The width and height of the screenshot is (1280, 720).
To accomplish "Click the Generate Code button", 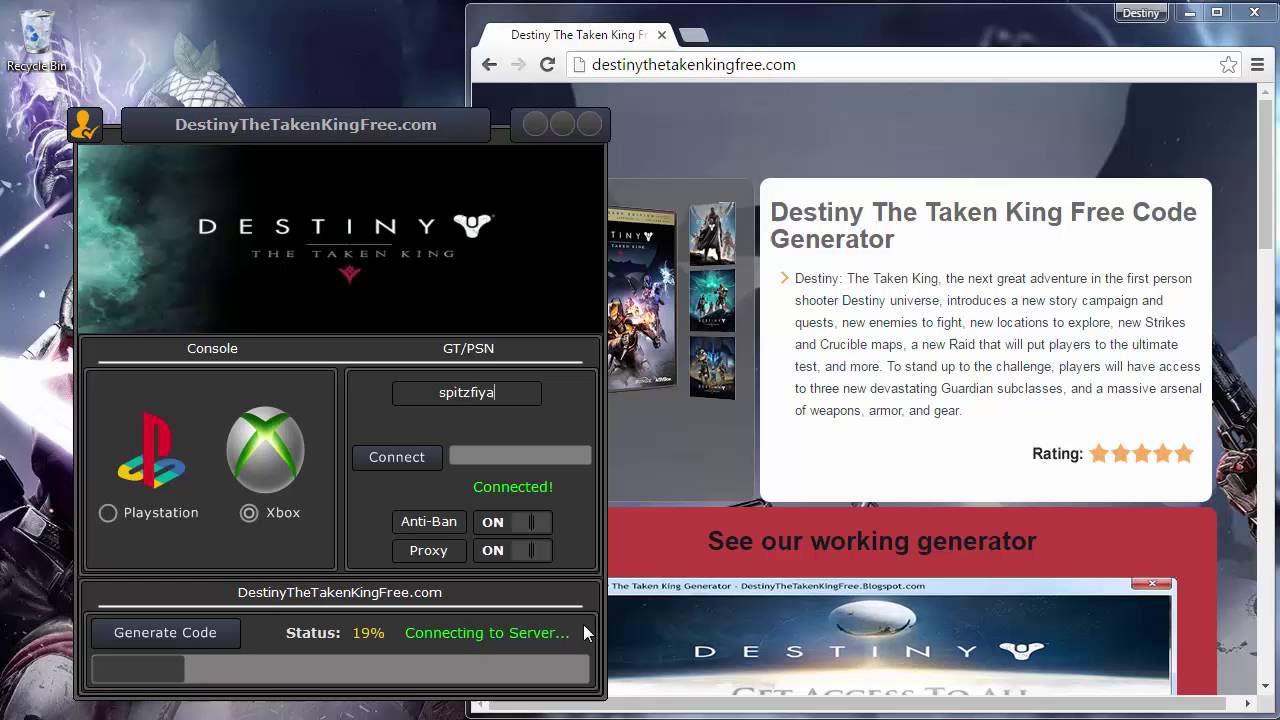I will [x=165, y=633].
